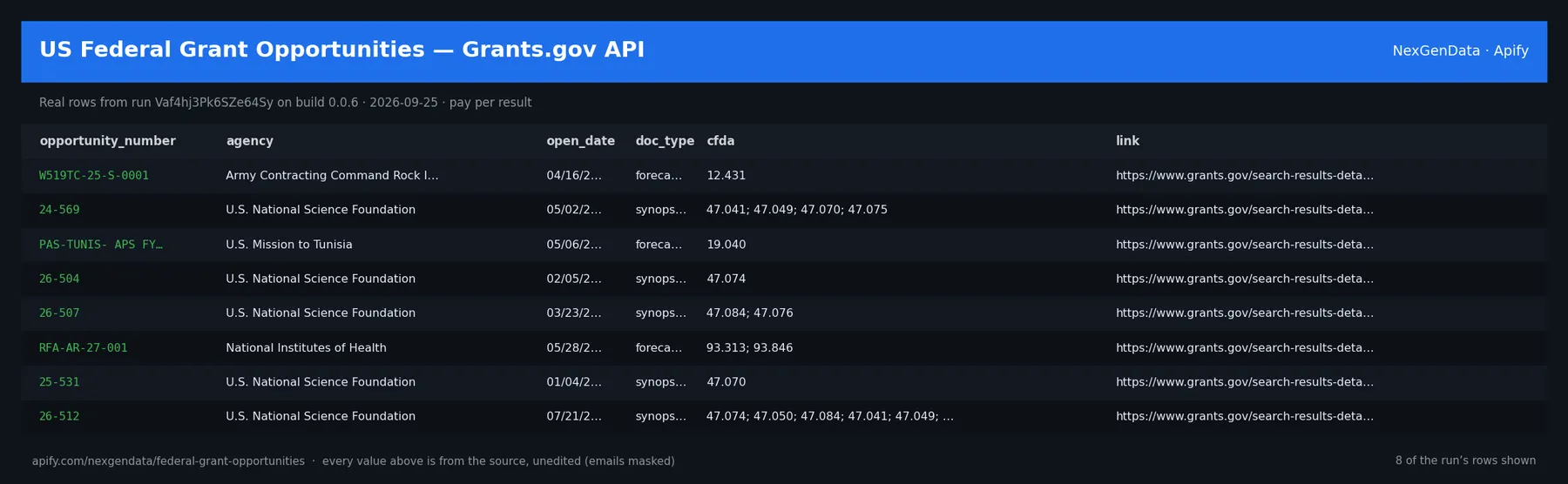The height and width of the screenshot is (484, 1568).
Task: Click the run Vaf4hj3Pk6SZe64Sy subtitle line
Action: 285,103
